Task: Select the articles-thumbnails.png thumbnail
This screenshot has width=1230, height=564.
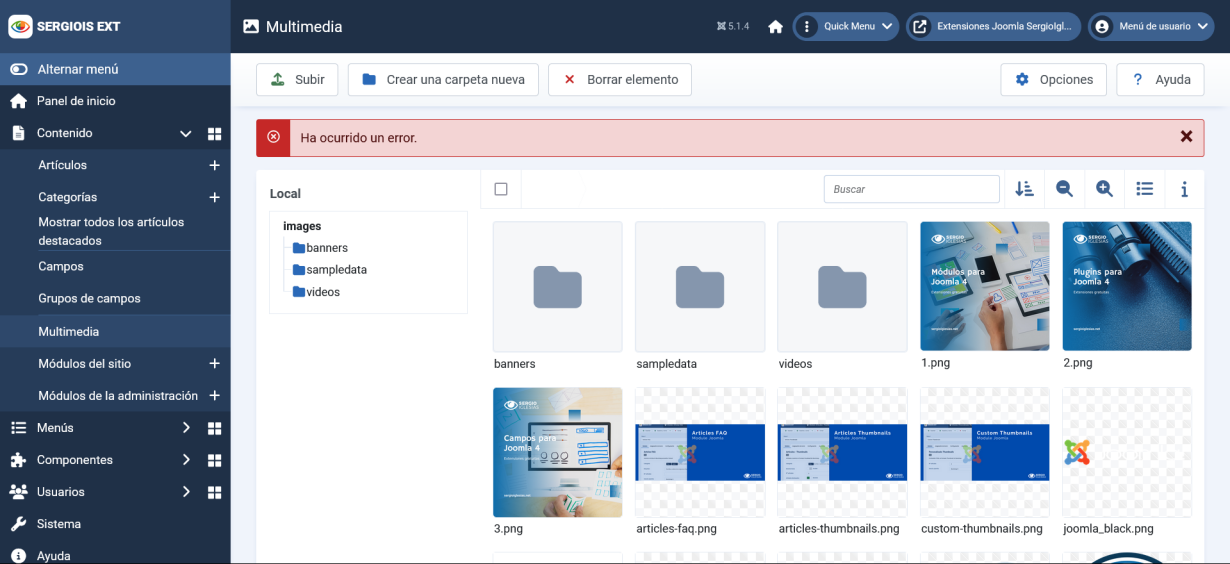Action: pyautogui.click(x=842, y=453)
